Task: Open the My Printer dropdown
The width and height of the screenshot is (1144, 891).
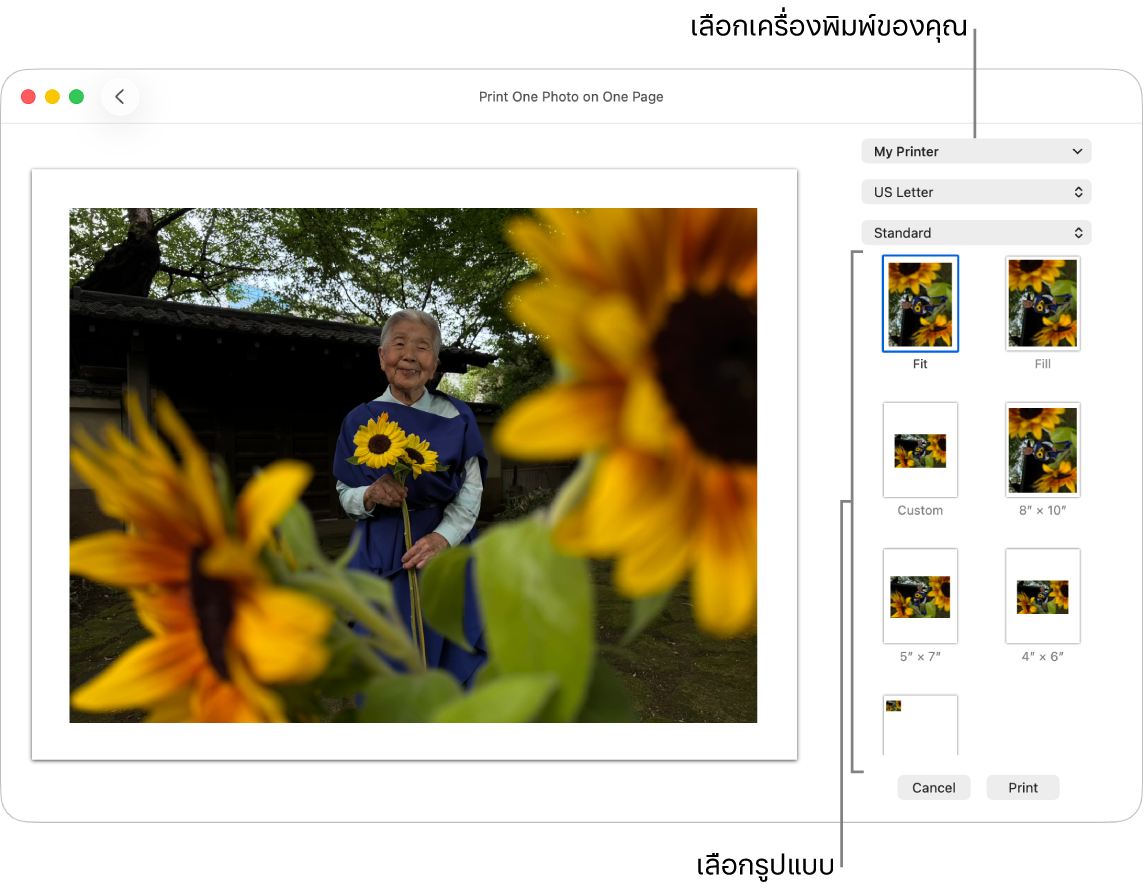Action: [x=976, y=152]
